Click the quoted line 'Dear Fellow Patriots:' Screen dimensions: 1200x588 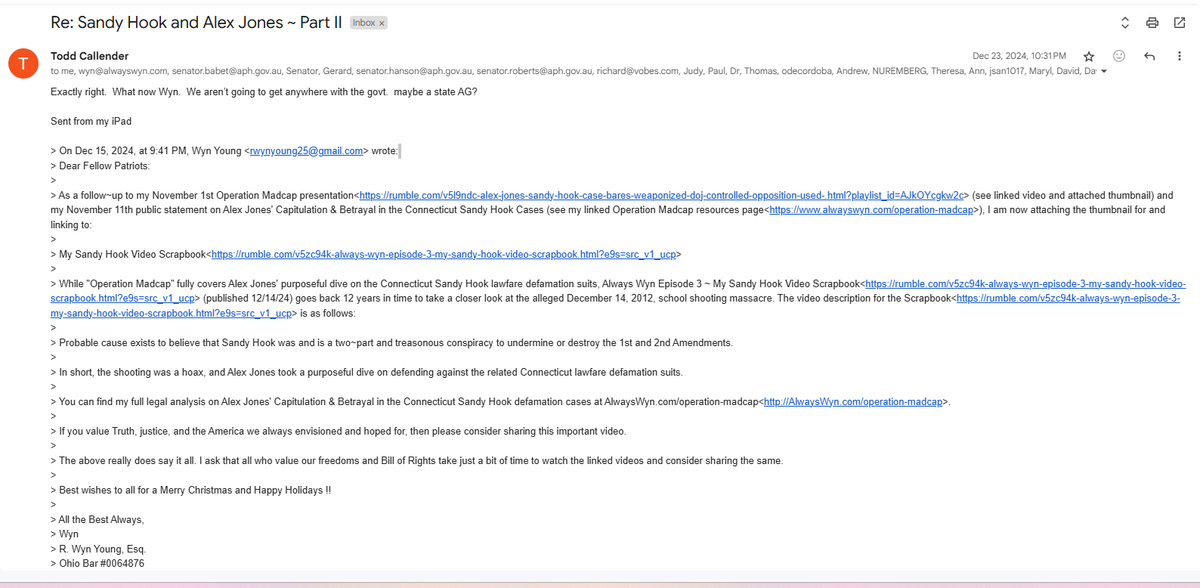[104, 166]
